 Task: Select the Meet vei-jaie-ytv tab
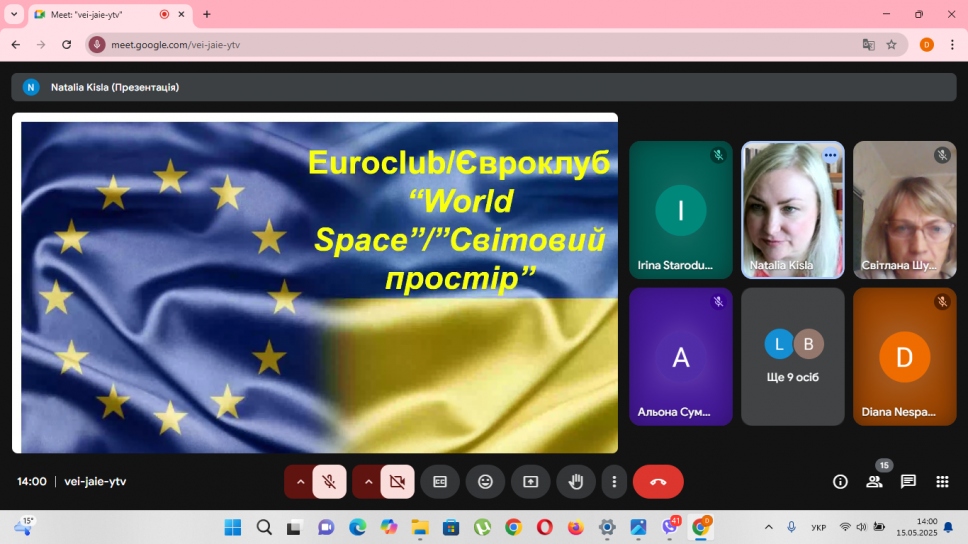(x=109, y=14)
